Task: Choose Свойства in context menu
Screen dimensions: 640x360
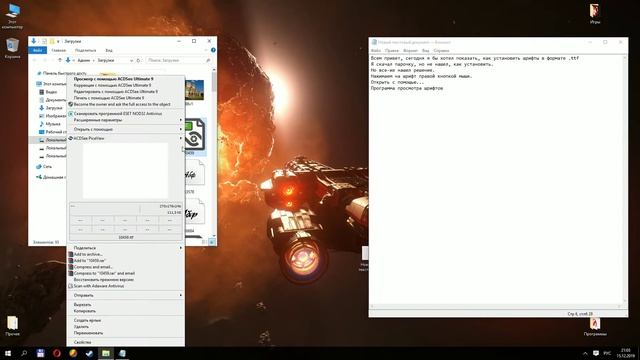Action: 126,342
